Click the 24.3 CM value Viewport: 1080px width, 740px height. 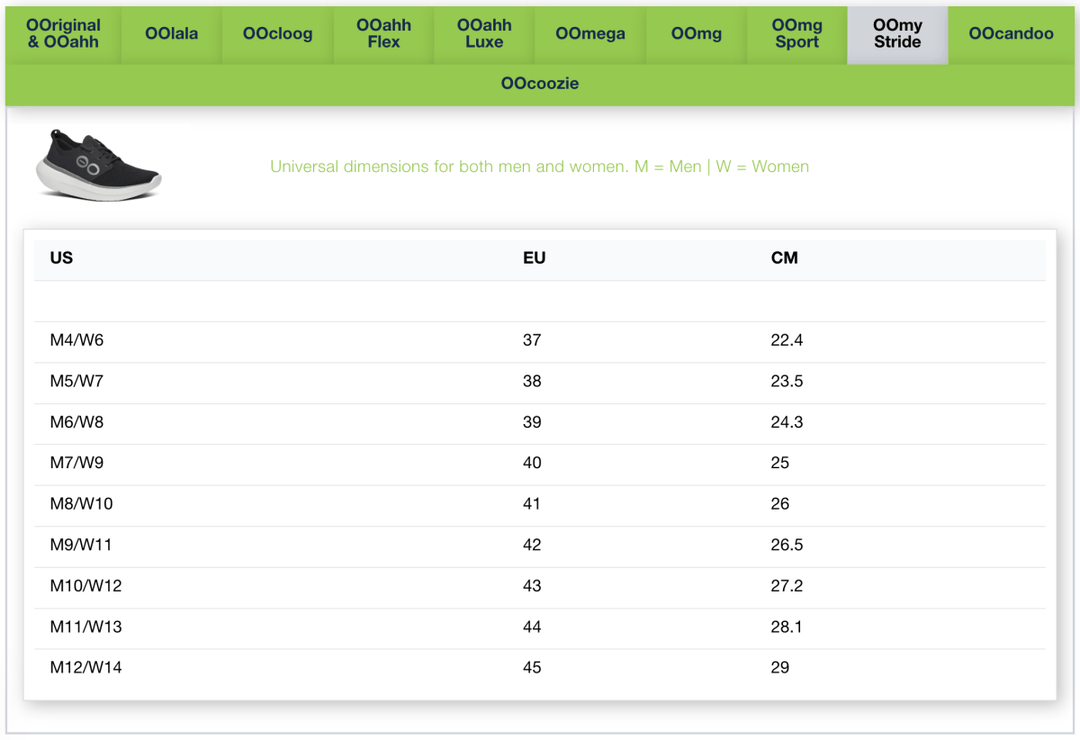click(787, 422)
